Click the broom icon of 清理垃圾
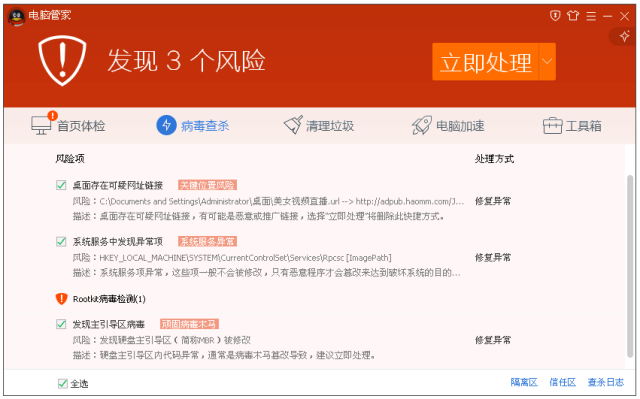 click(293, 125)
